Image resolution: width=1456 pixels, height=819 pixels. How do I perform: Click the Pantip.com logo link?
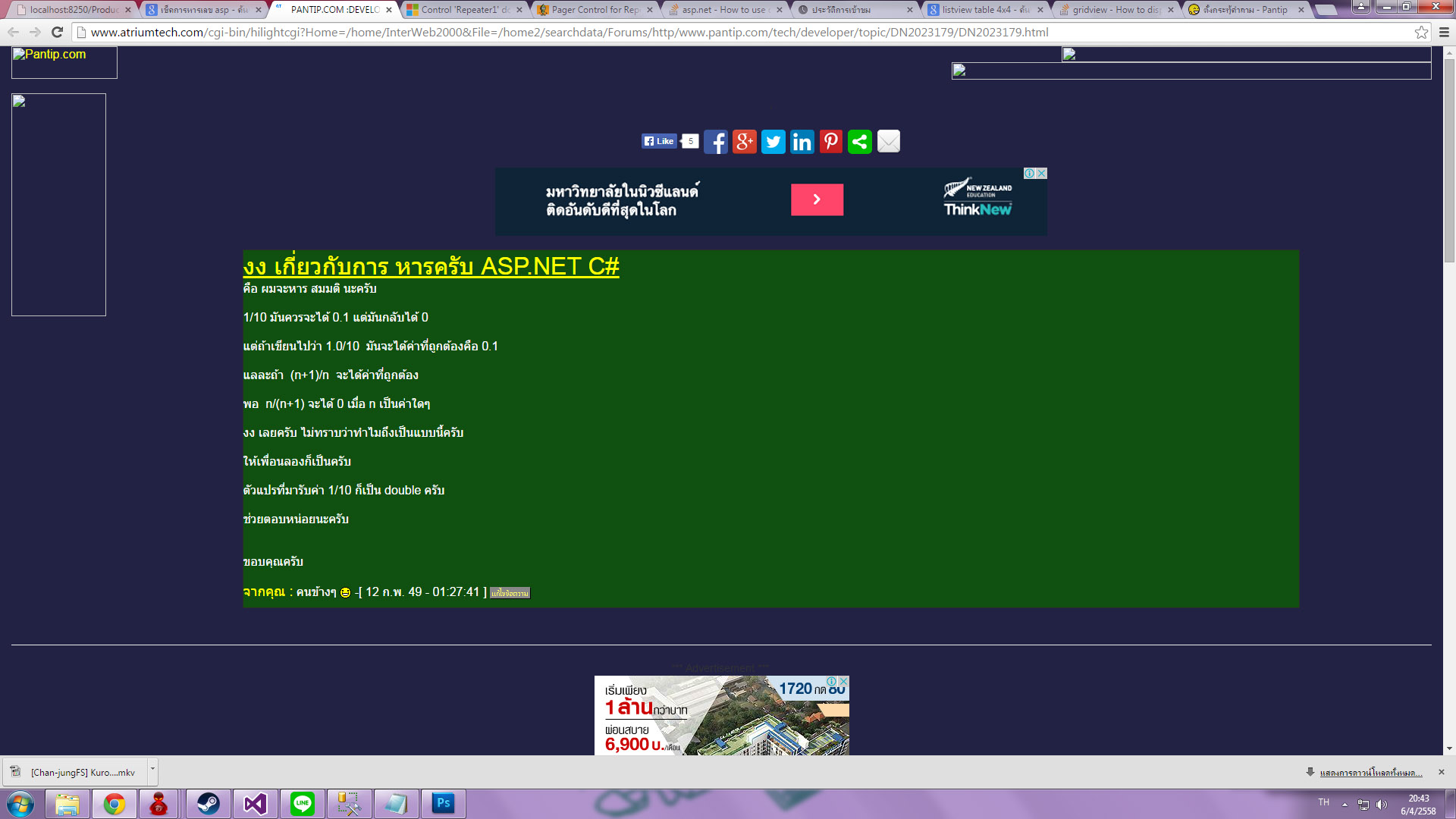(64, 62)
